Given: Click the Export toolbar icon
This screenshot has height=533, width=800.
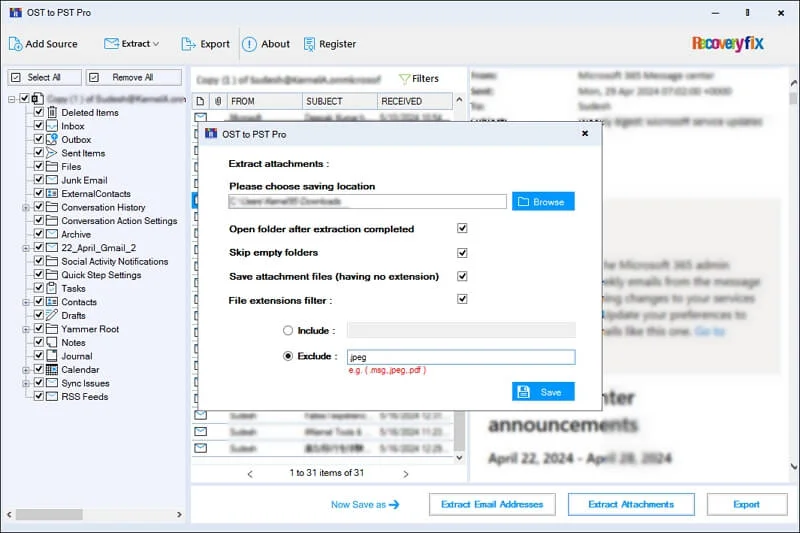Looking at the screenshot, I should coord(188,44).
